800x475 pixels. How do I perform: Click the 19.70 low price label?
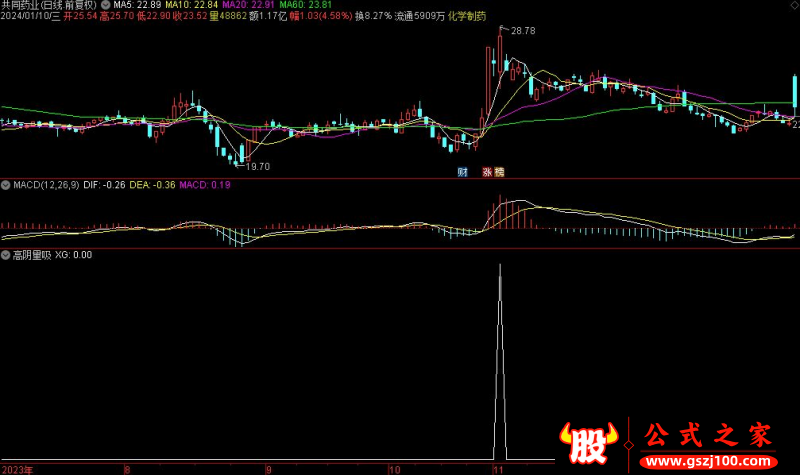click(x=258, y=167)
